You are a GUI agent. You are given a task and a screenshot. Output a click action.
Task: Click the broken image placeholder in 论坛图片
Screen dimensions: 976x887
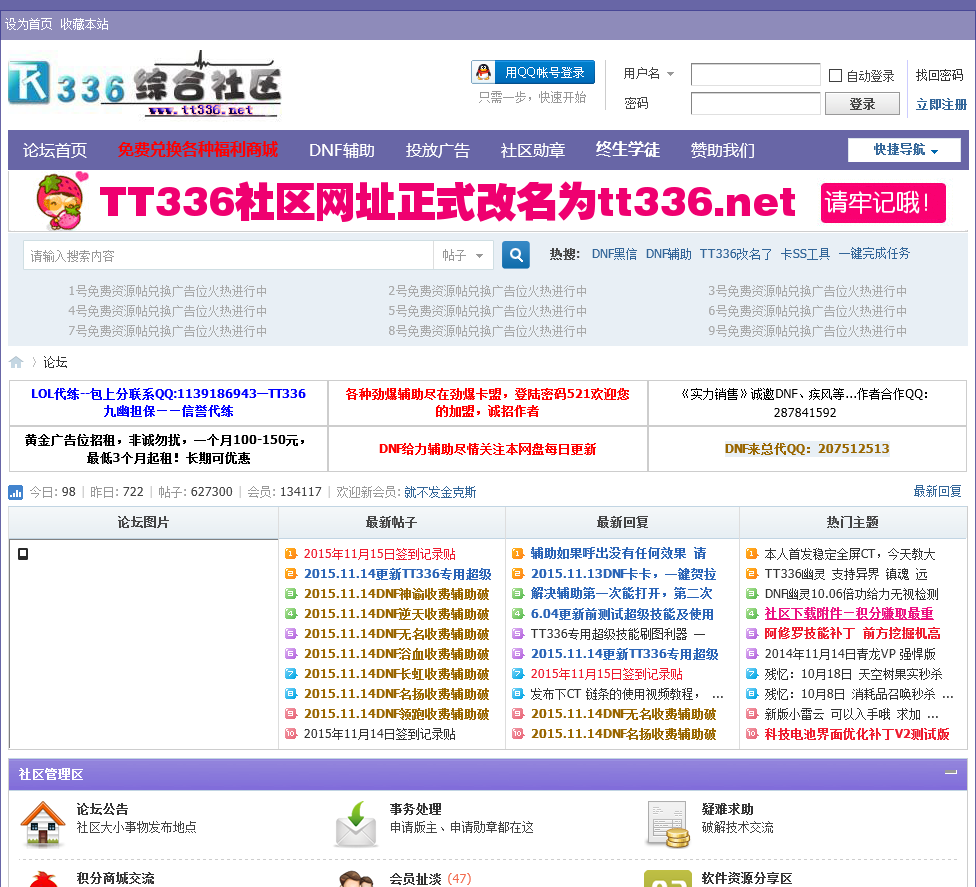23,553
